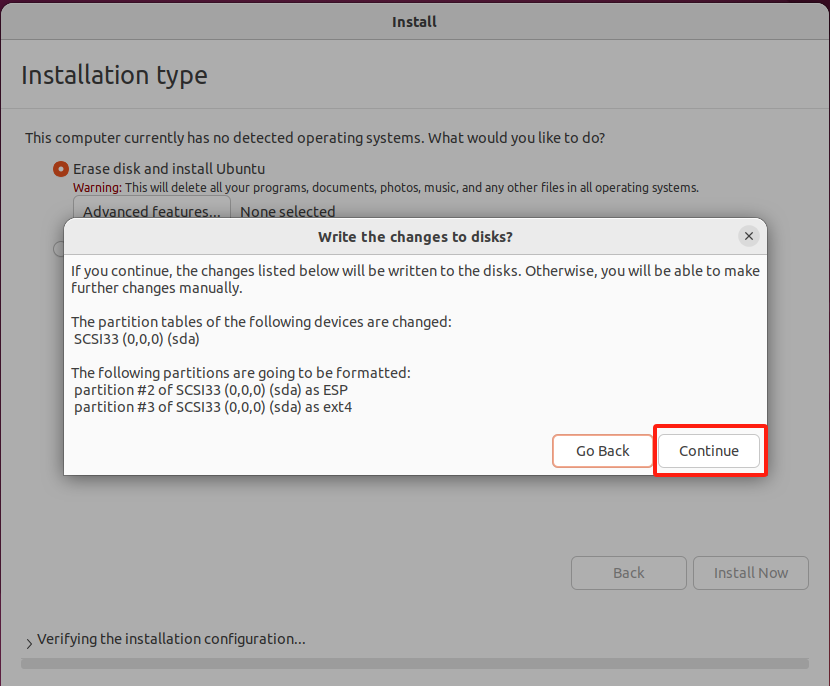Click the 'Verifying the installation configuration...' status text

[x=171, y=638]
